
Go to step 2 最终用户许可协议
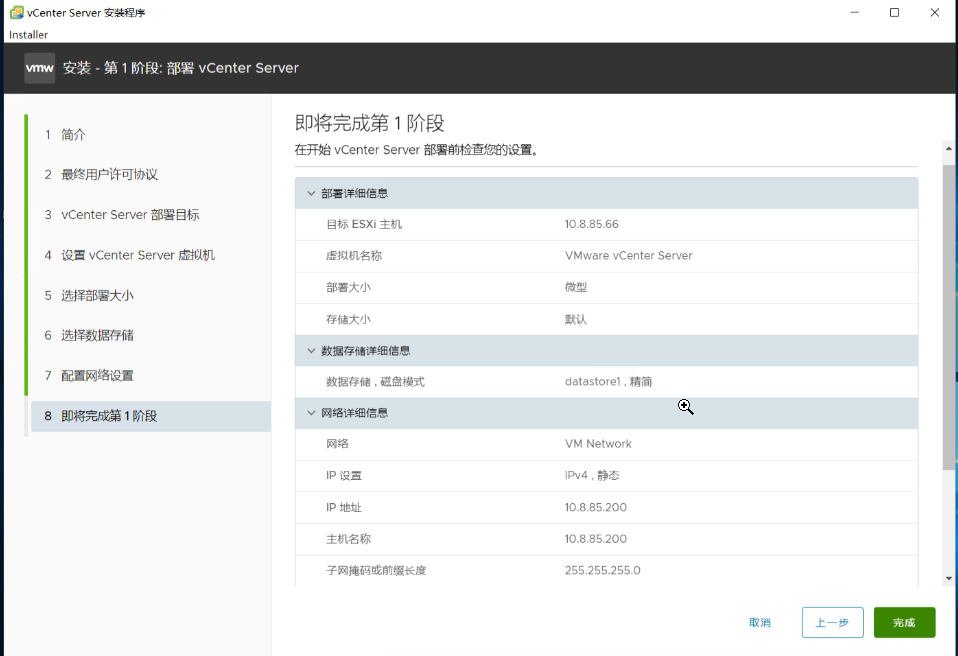click(101, 175)
